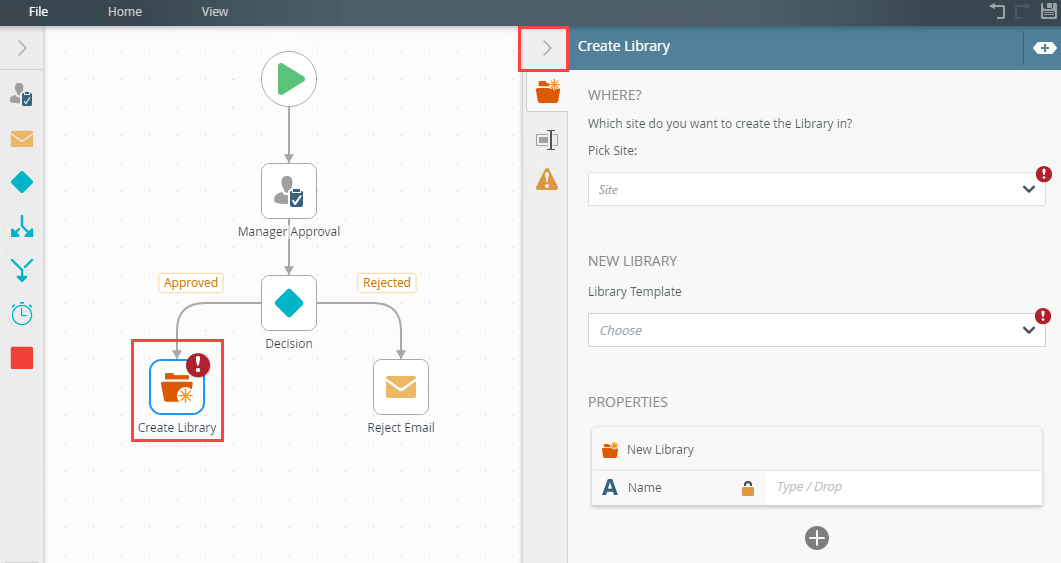Select the Merge step in toolbox
Screen dimensions: 1061x563
(x=22, y=269)
